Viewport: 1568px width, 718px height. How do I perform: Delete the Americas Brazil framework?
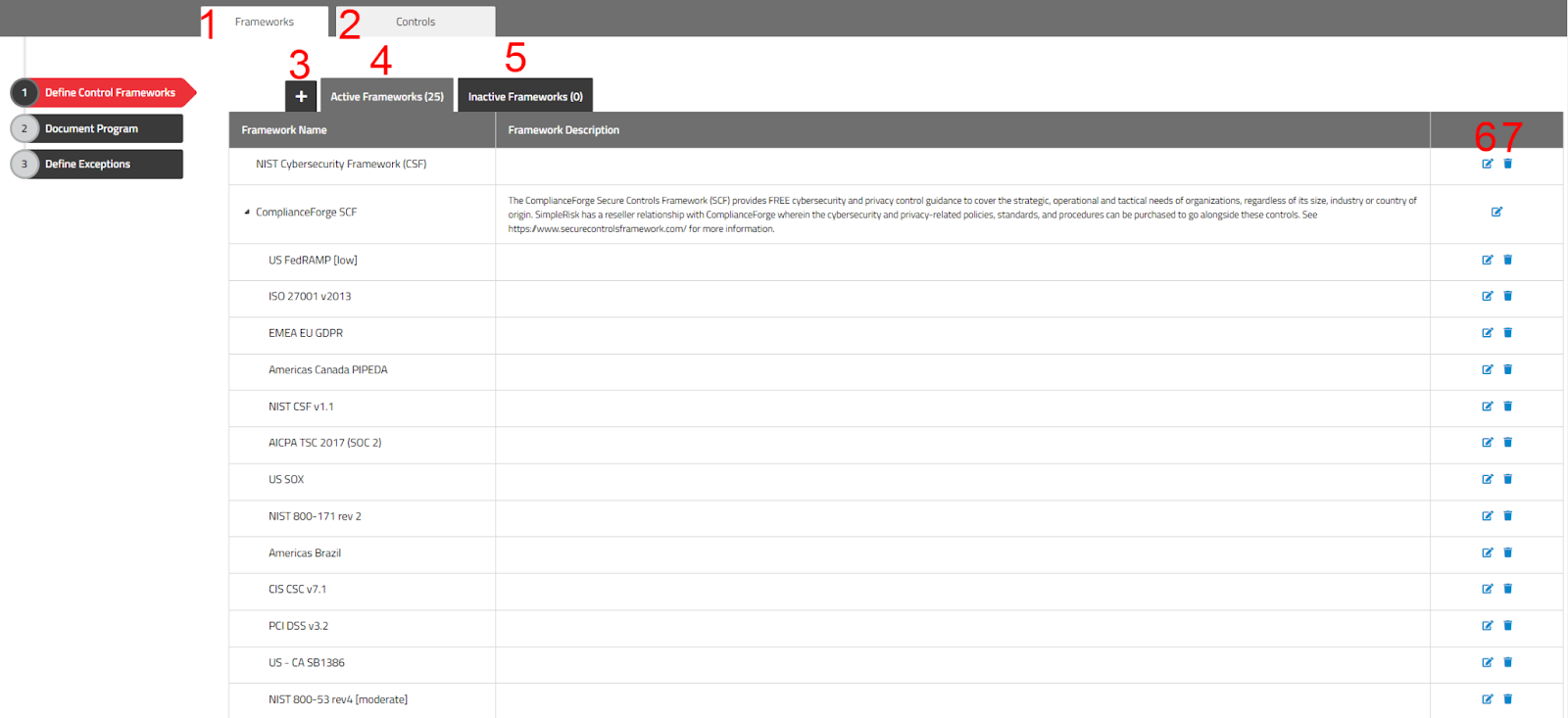(1507, 552)
